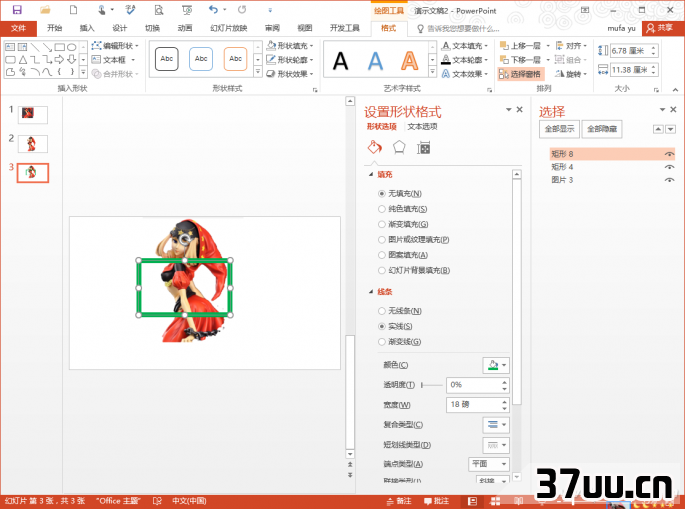Switch to the 设计 Design tab
This screenshot has width=685, height=509.
[x=119, y=28]
